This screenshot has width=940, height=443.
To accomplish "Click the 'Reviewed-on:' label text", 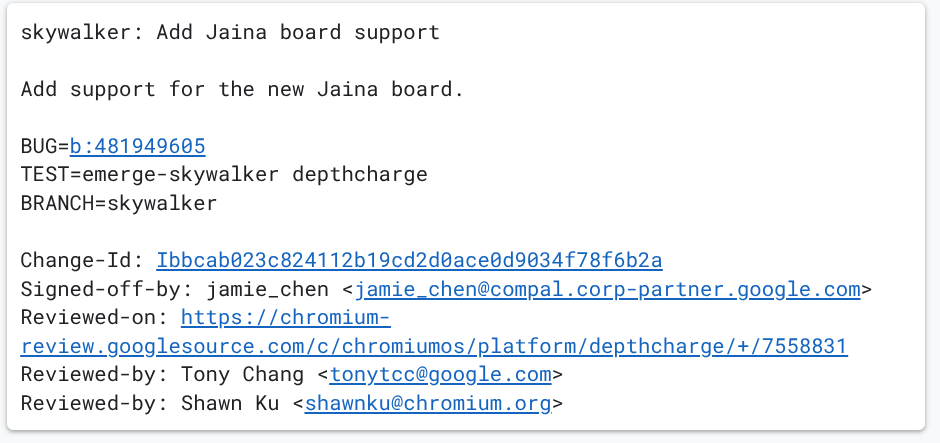I will coord(94,318).
